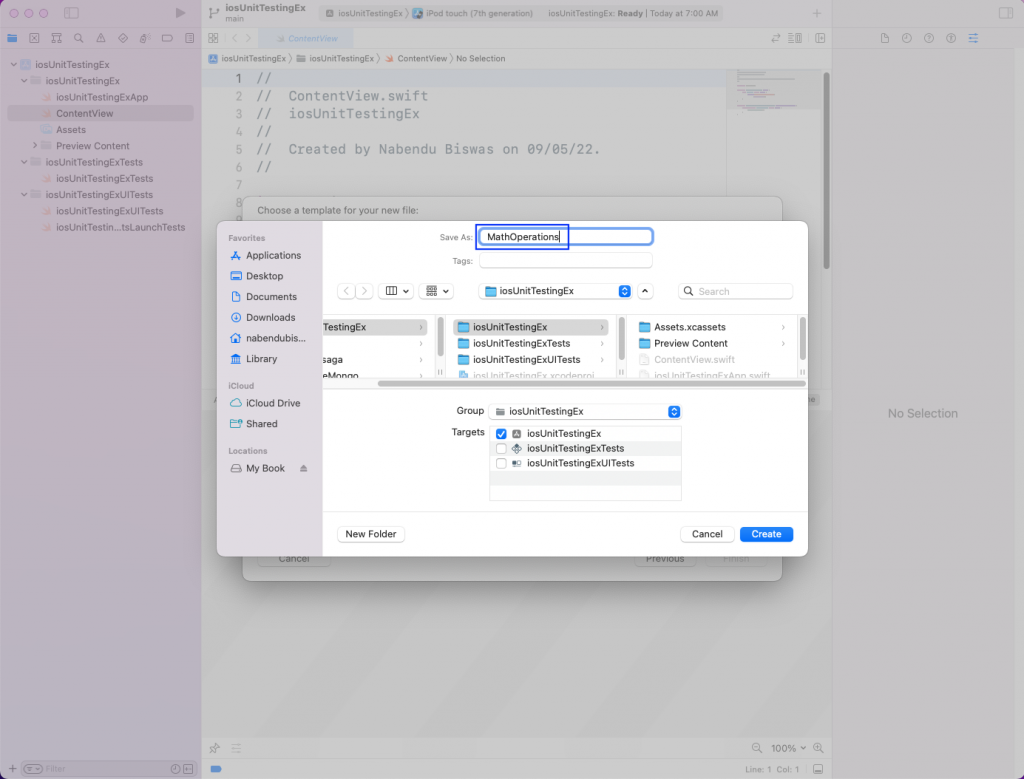This screenshot has height=779, width=1024.
Task: Select Library in Favorites sidebar
Action: click(x=254, y=359)
